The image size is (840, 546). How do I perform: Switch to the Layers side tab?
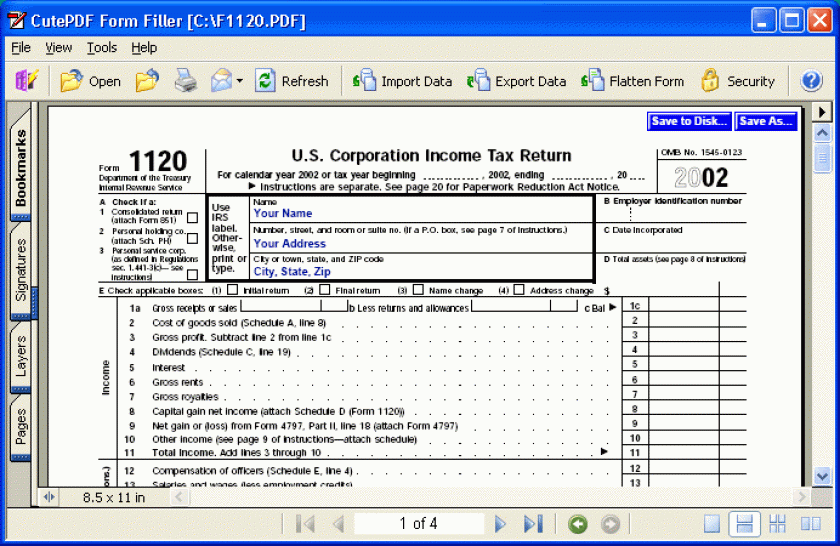tap(20, 357)
